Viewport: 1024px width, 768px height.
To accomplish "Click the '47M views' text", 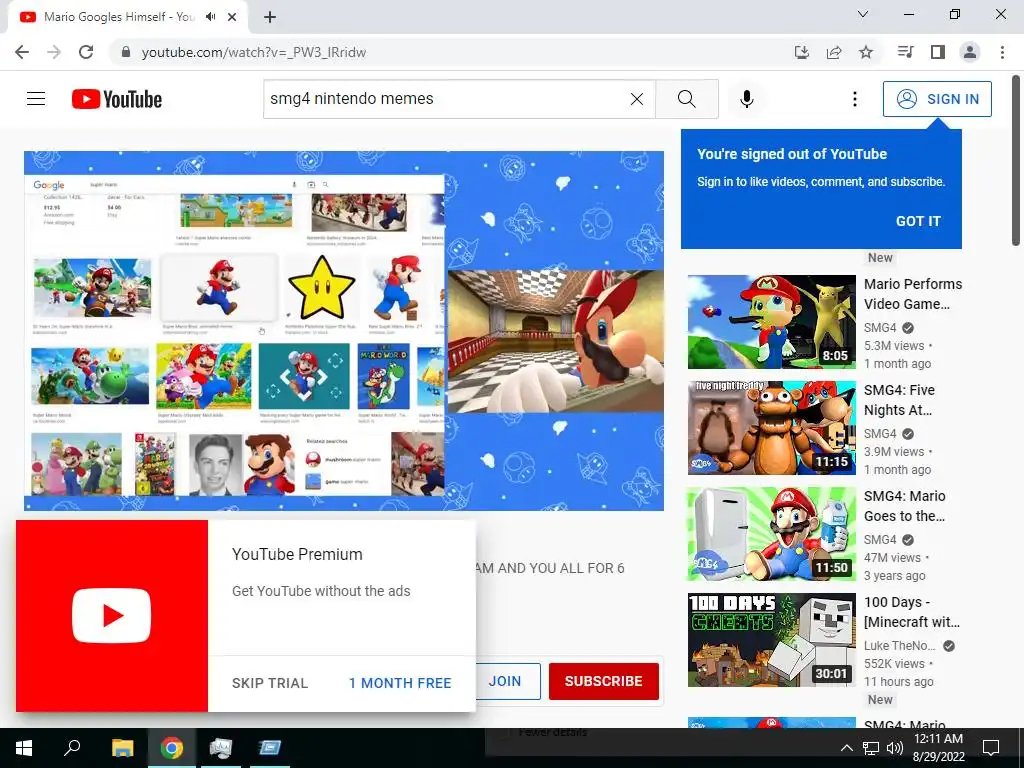I will (892, 558).
